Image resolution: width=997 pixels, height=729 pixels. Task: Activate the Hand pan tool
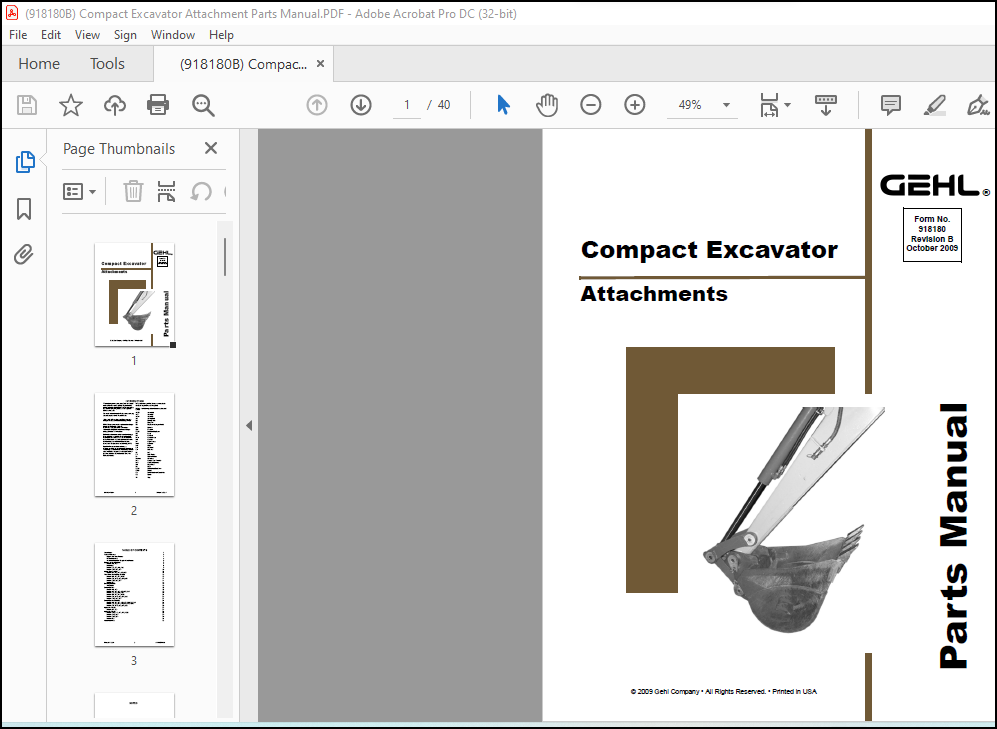pos(547,105)
